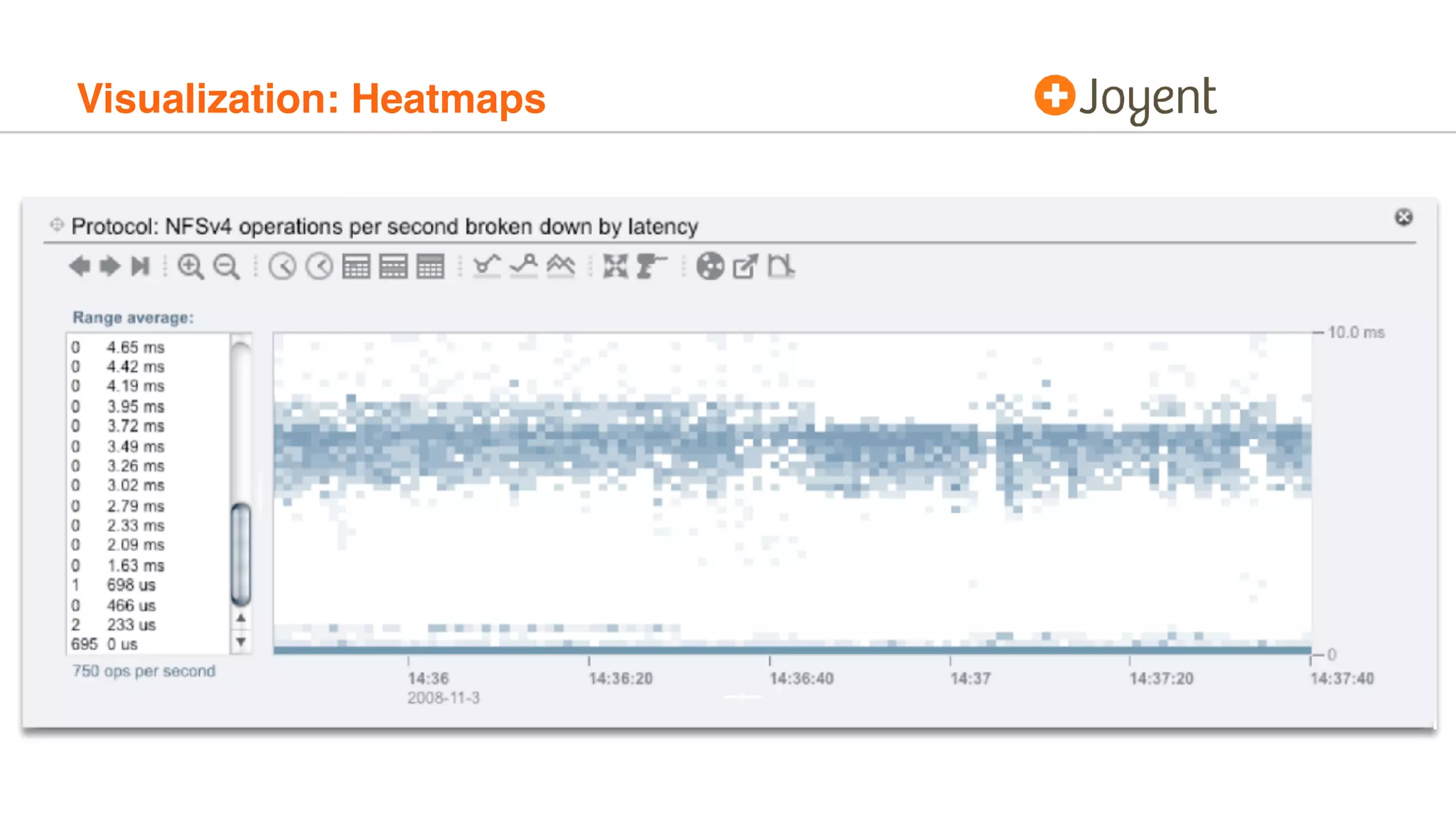Click the down arrow of the latency list scrollbar
1456x819 pixels.
(x=241, y=642)
